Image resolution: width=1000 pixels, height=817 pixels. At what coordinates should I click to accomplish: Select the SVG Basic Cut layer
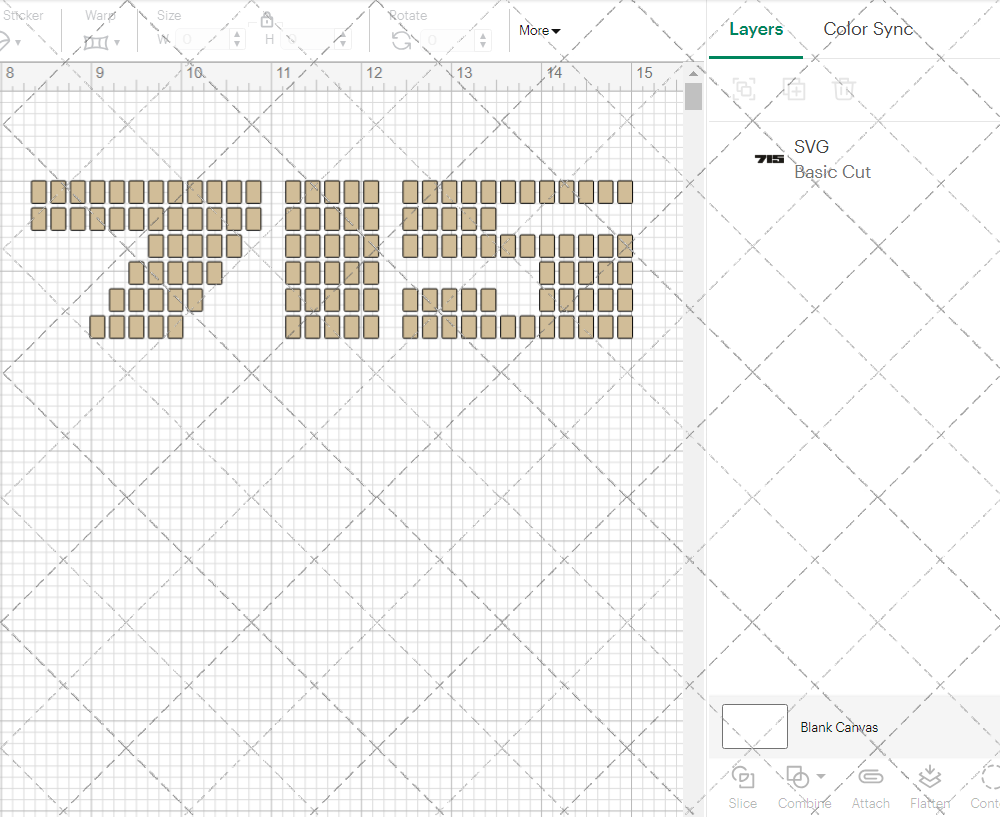pos(830,160)
